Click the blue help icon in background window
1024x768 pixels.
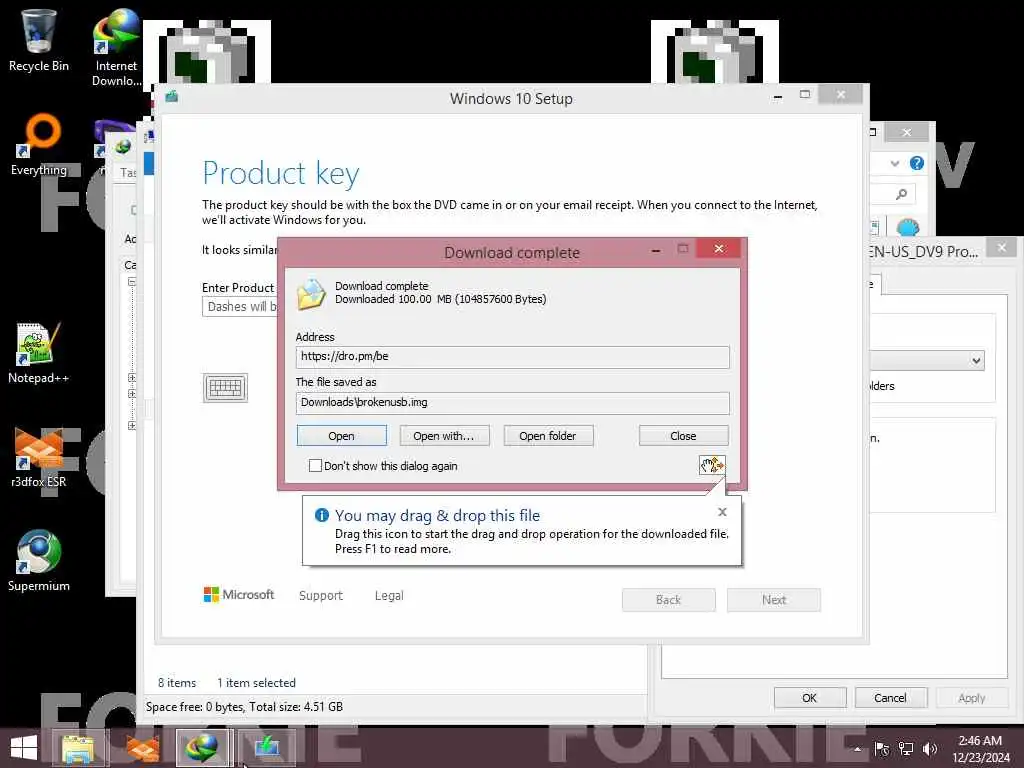[917, 163]
